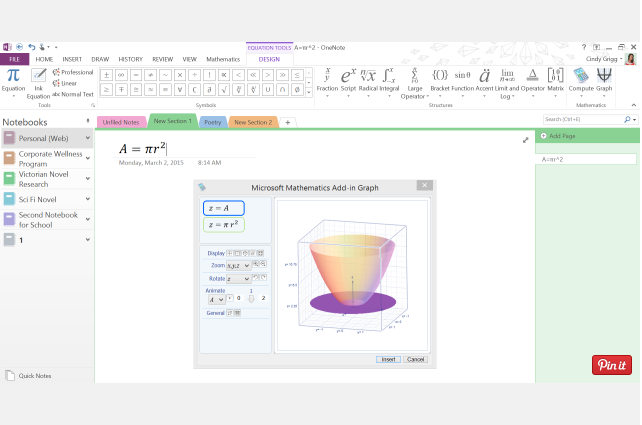Insert the union symbol
The height and width of the screenshot is (425, 642).
click(268, 89)
